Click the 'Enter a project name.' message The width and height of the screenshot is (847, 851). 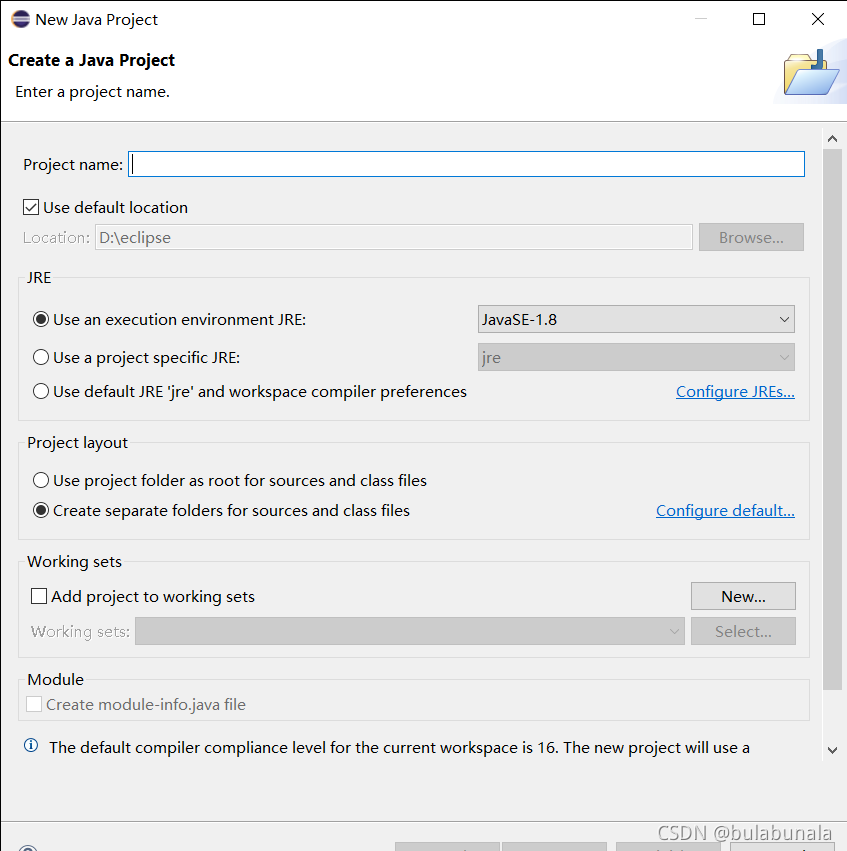click(x=92, y=92)
